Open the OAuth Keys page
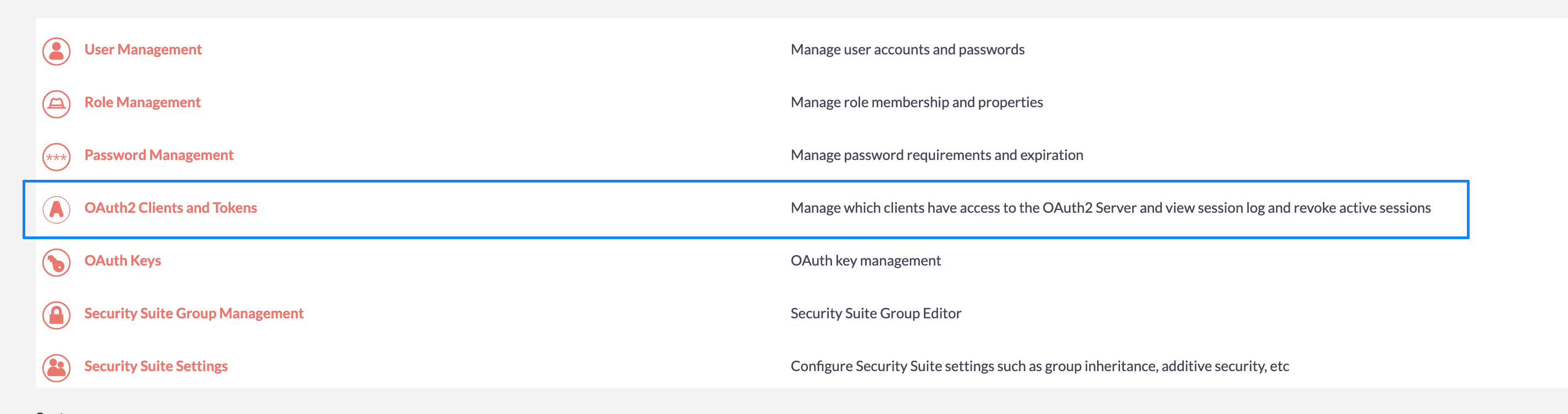 (x=123, y=261)
